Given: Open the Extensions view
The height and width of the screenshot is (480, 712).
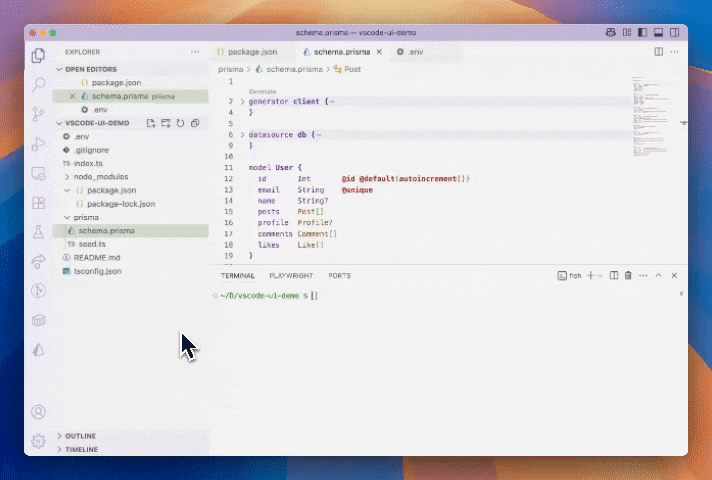Looking at the screenshot, I should click(39, 202).
